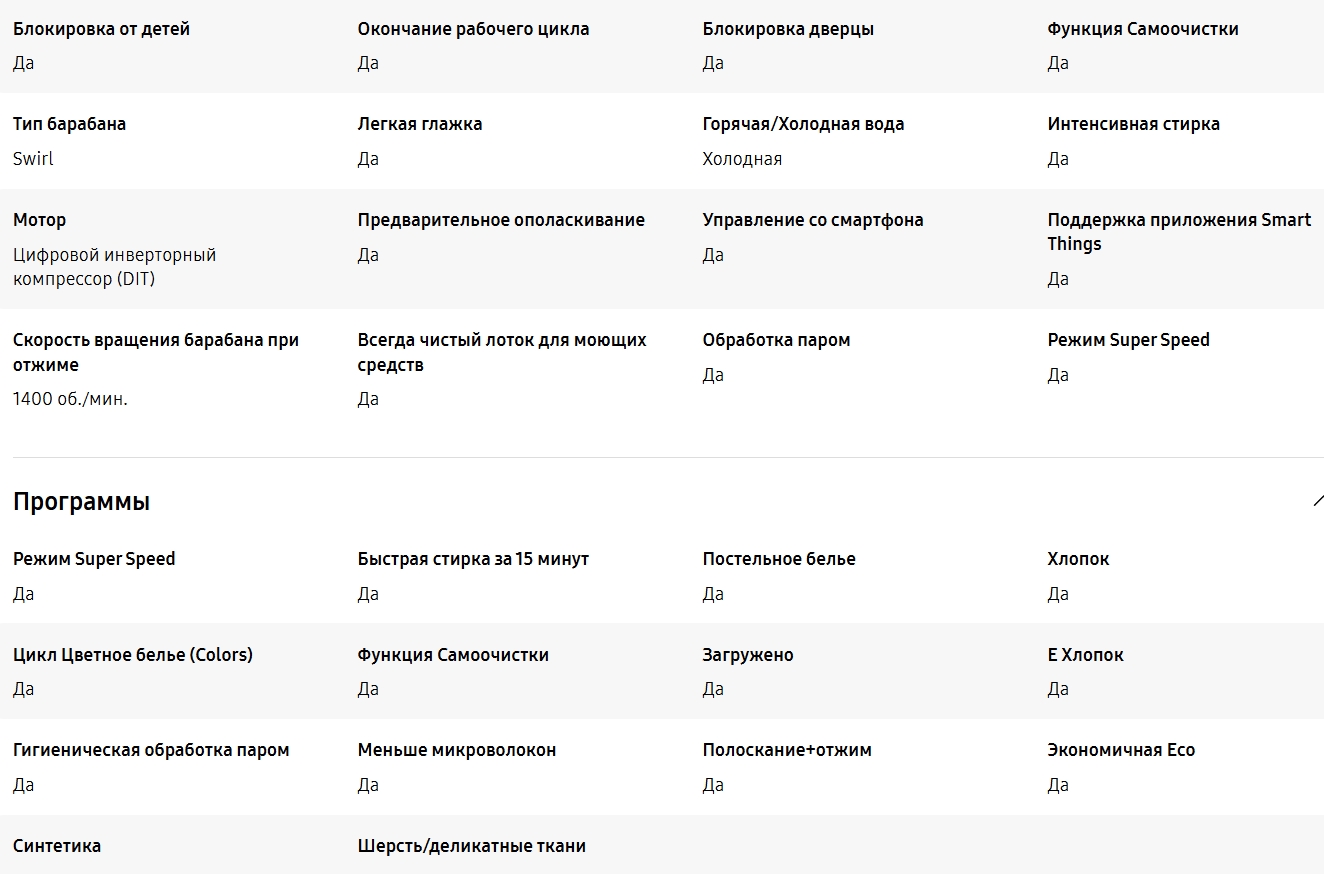Click the Шерсть/деликатные ткани label
Viewport: 1324px width, 874px height.
click(472, 846)
